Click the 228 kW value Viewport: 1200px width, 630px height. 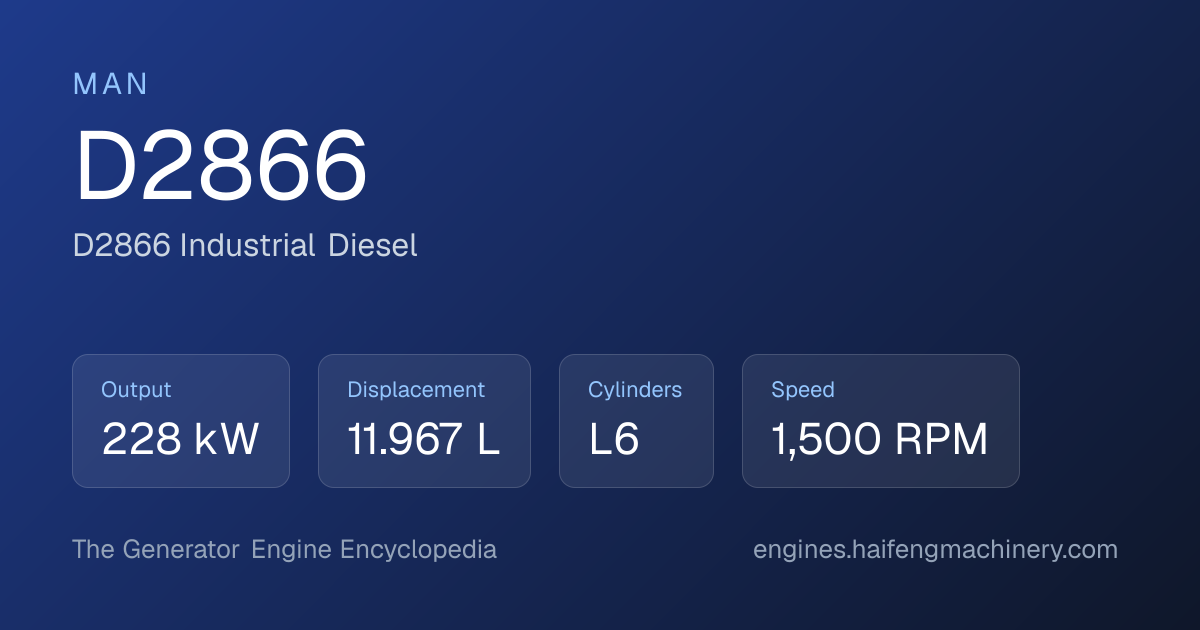point(180,440)
